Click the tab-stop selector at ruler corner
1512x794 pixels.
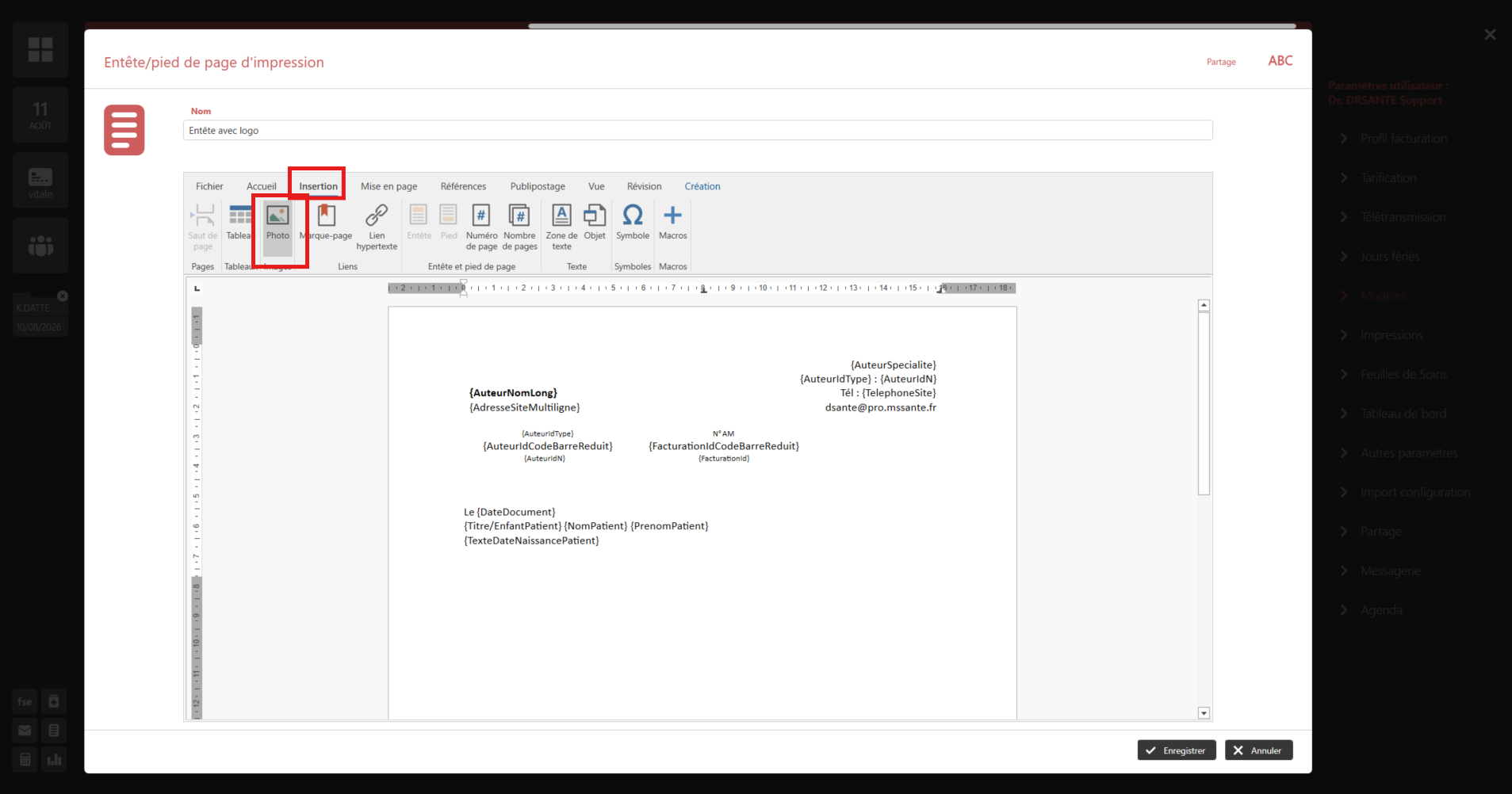tap(197, 288)
